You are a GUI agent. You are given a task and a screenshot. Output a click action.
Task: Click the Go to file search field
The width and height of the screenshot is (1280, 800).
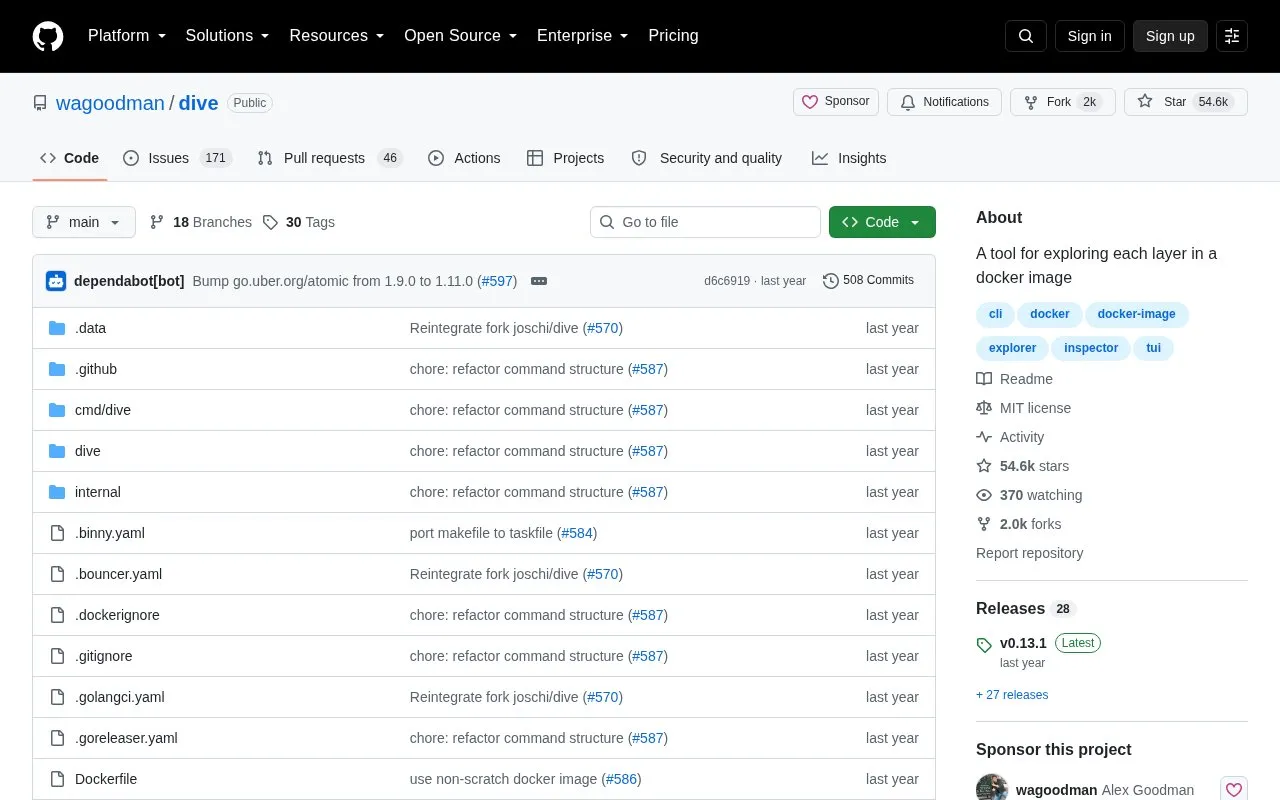[705, 222]
